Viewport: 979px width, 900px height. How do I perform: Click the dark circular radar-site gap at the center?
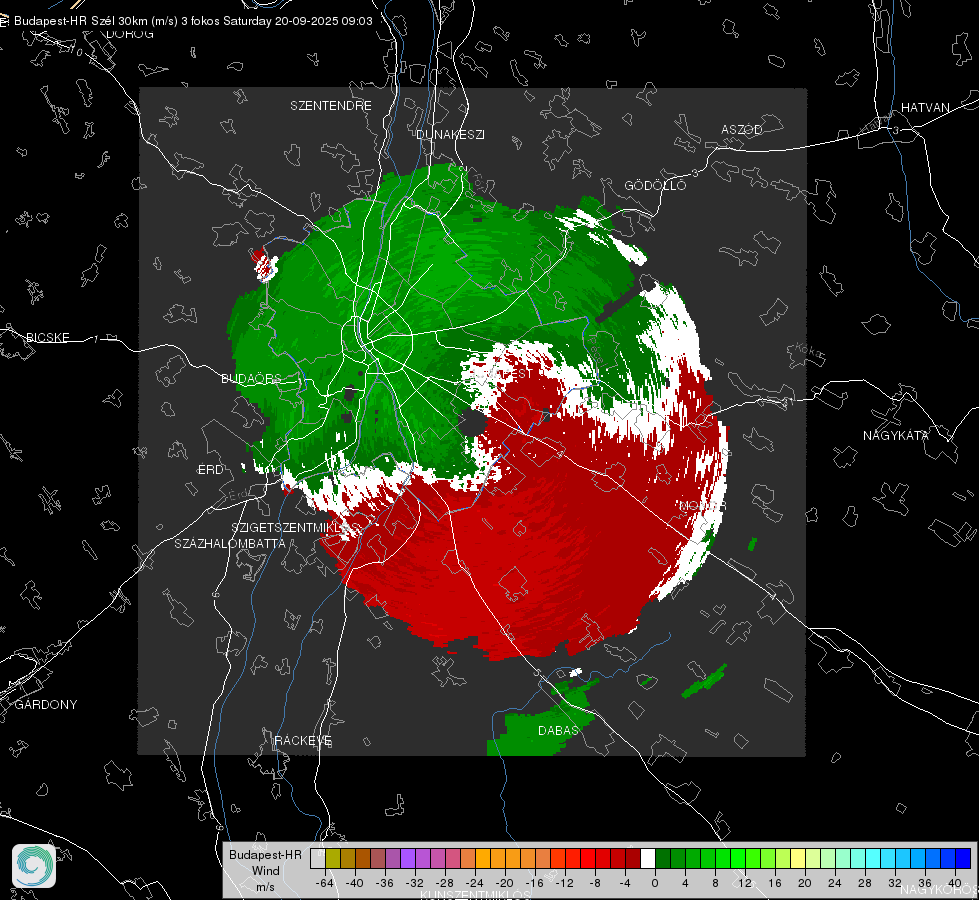[x=473, y=424]
